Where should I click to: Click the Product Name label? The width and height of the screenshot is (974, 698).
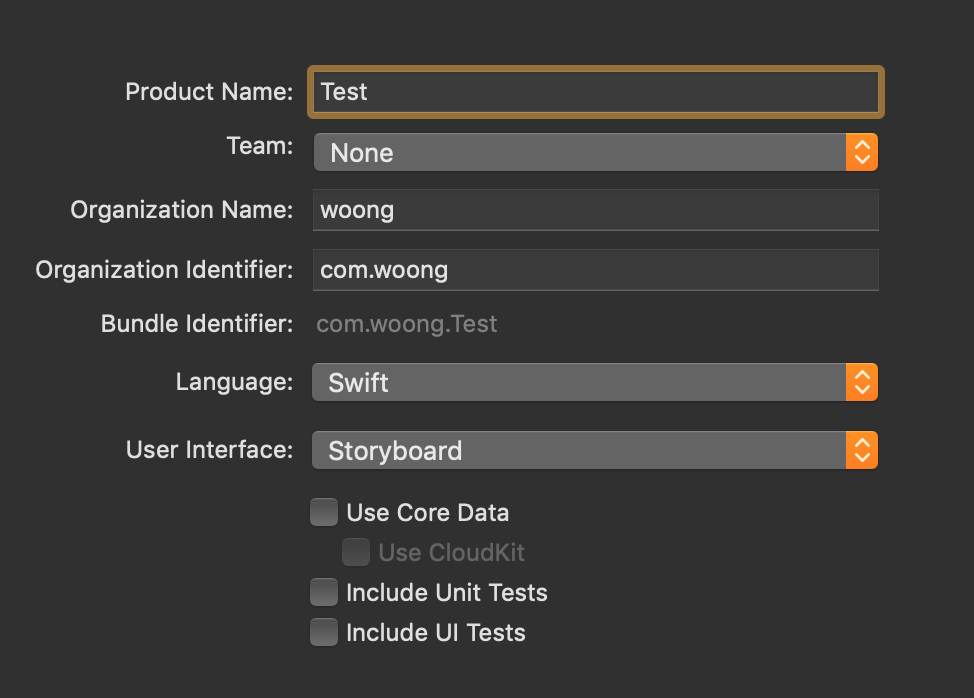click(x=209, y=92)
